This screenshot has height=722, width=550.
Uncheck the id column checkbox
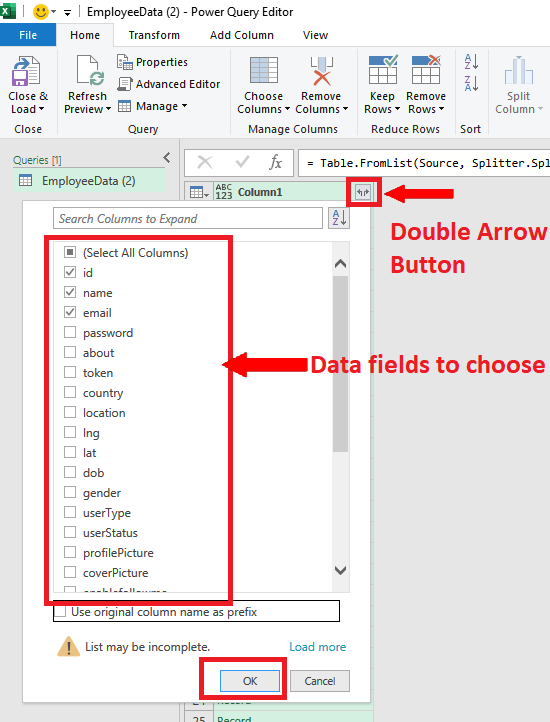(x=70, y=272)
